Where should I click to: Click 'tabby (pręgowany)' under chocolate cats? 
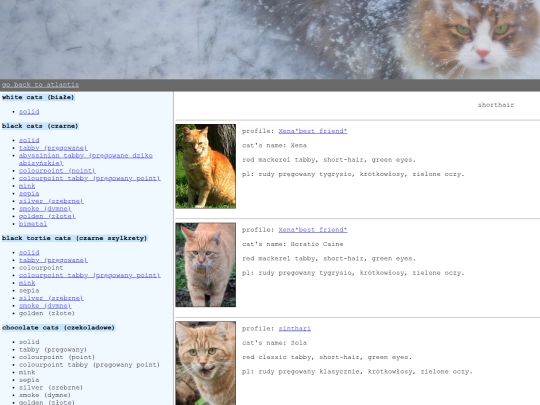tap(53, 349)
